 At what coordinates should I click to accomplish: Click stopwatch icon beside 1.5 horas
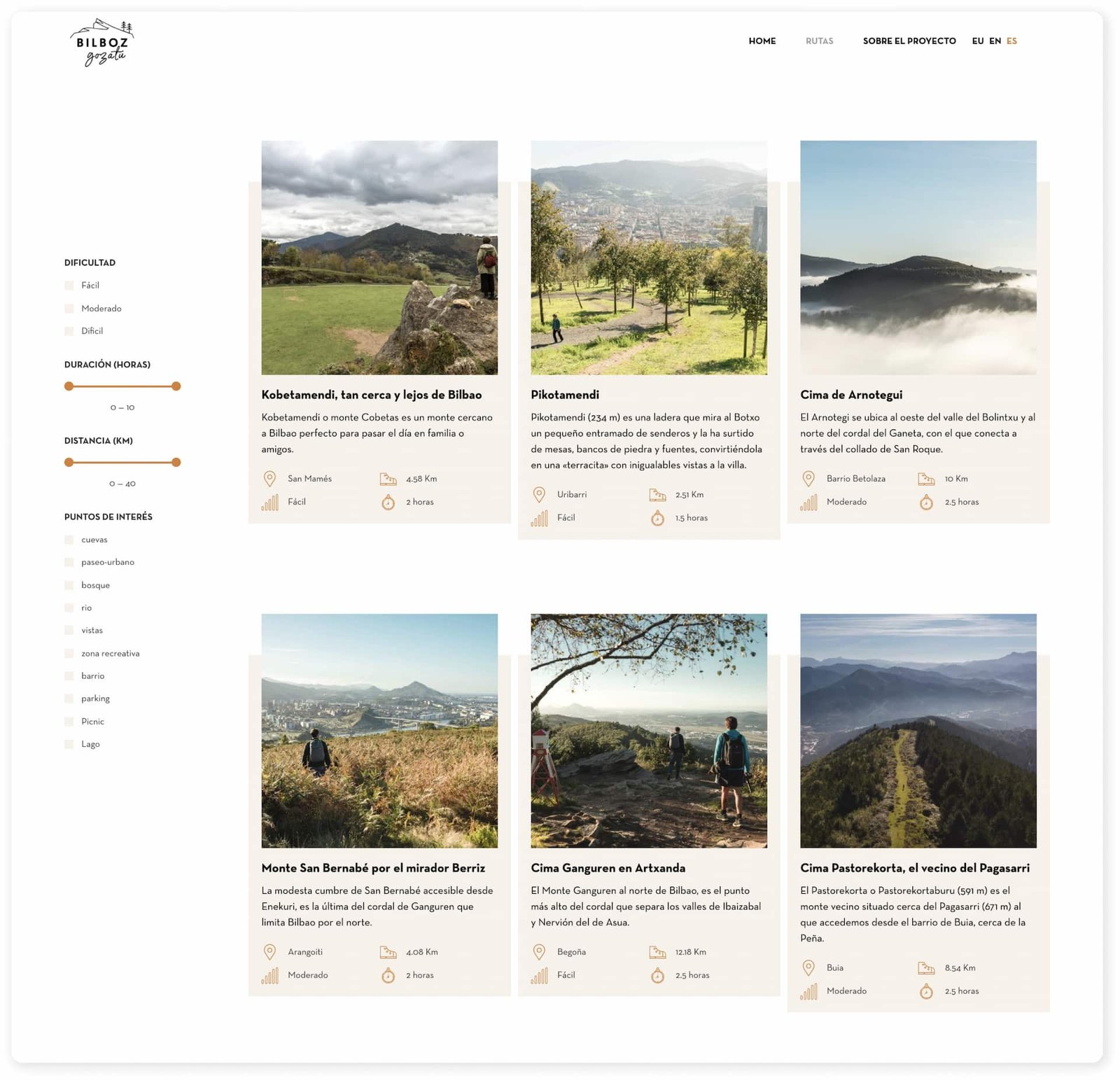coord(657,518)
